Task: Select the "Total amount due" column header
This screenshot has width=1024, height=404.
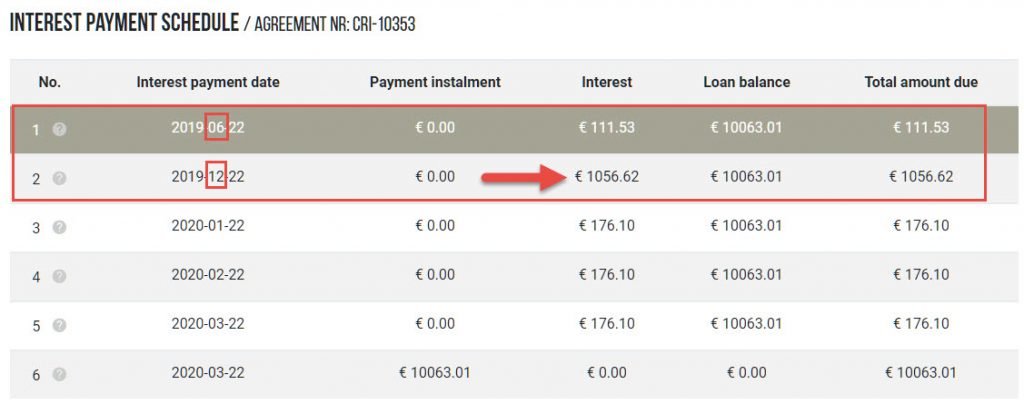Action: tap(921, 82)
